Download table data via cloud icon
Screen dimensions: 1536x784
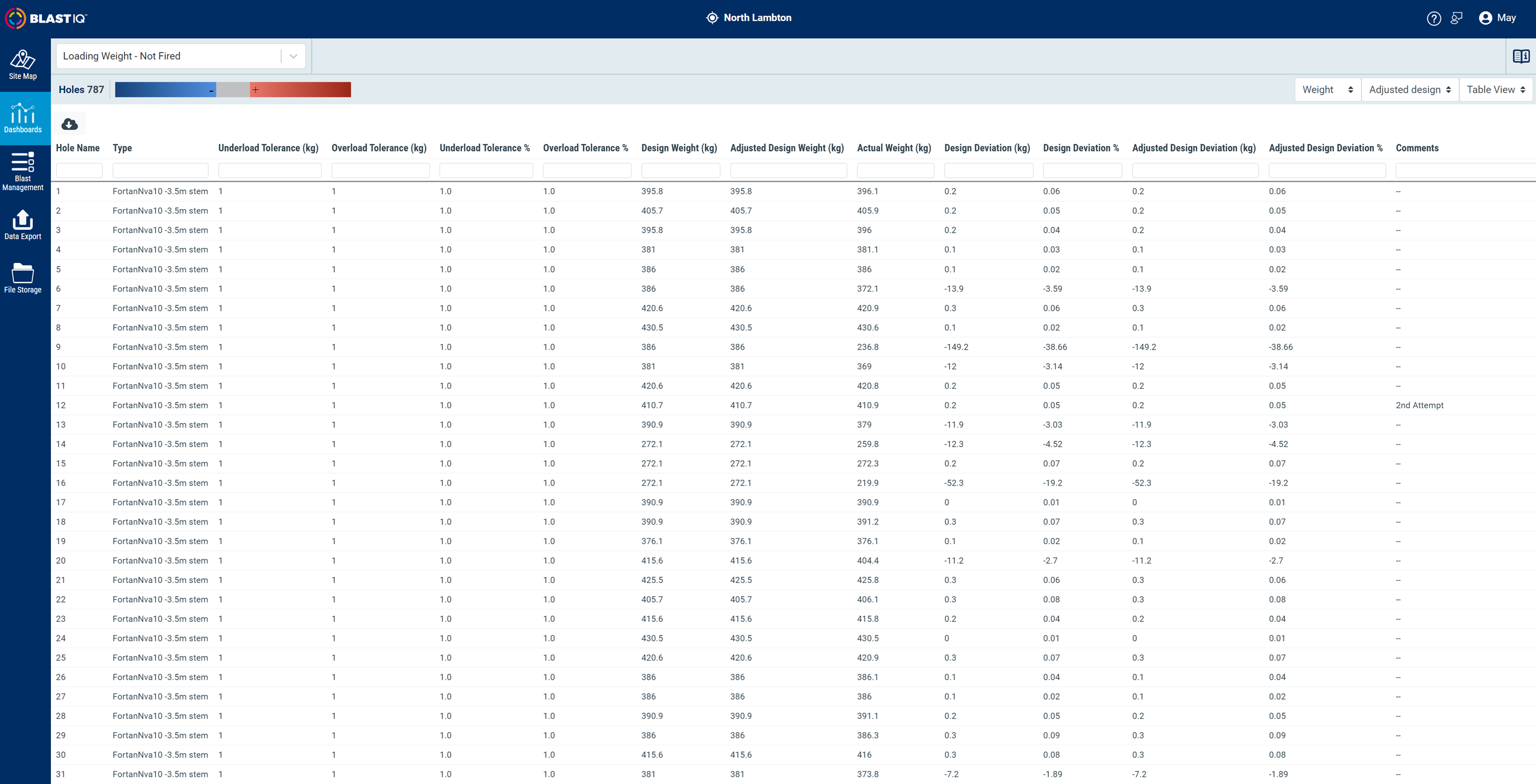70,124
